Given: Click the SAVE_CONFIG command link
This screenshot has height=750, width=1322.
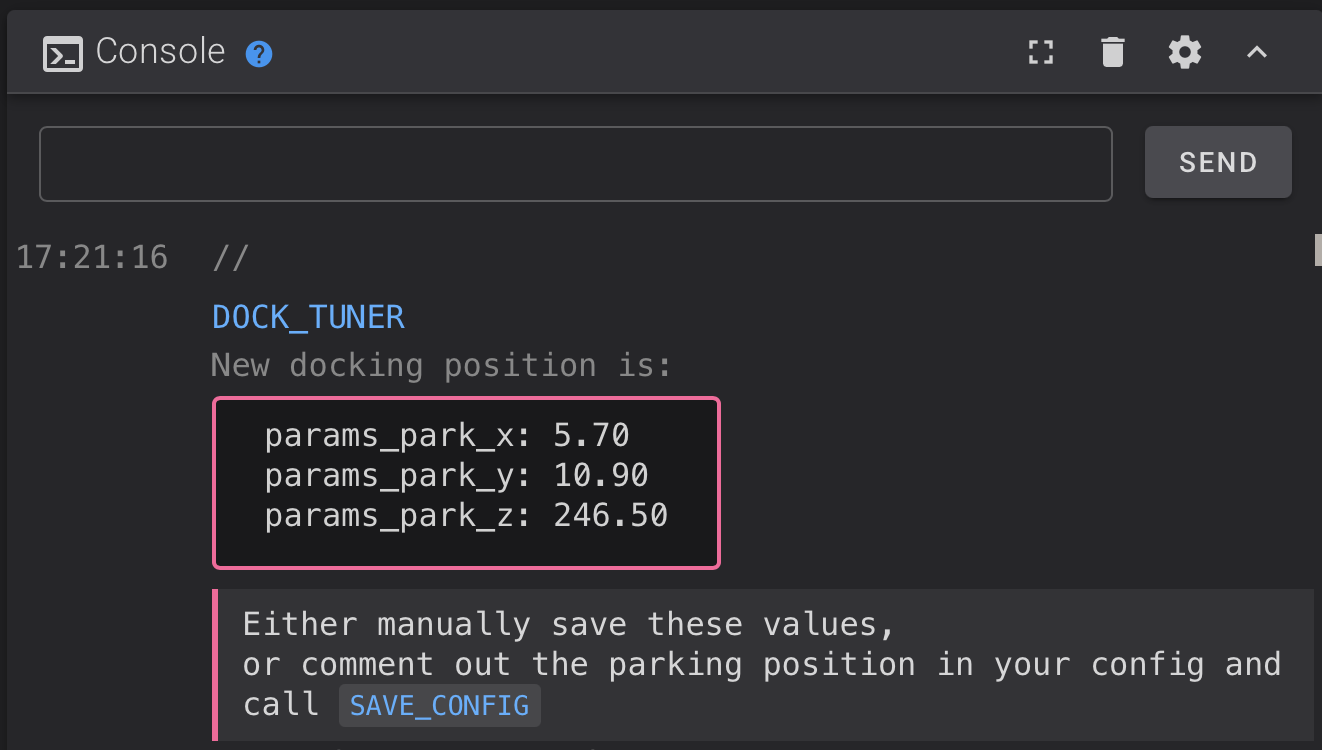Looking at the screenshot, I should [439, 705].
